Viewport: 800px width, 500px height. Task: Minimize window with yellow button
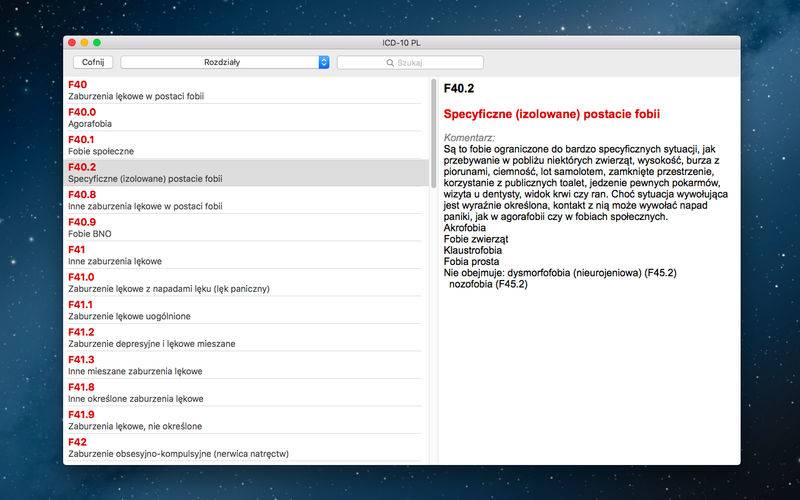84,43
